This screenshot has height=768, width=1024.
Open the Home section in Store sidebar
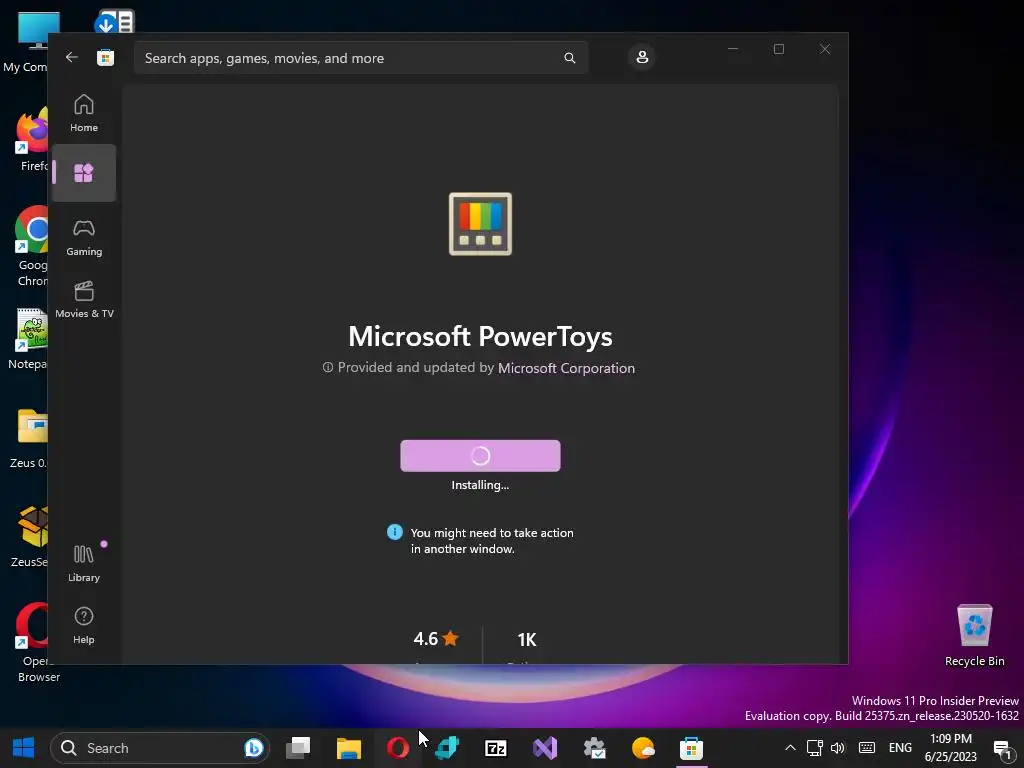pos(84,113)
